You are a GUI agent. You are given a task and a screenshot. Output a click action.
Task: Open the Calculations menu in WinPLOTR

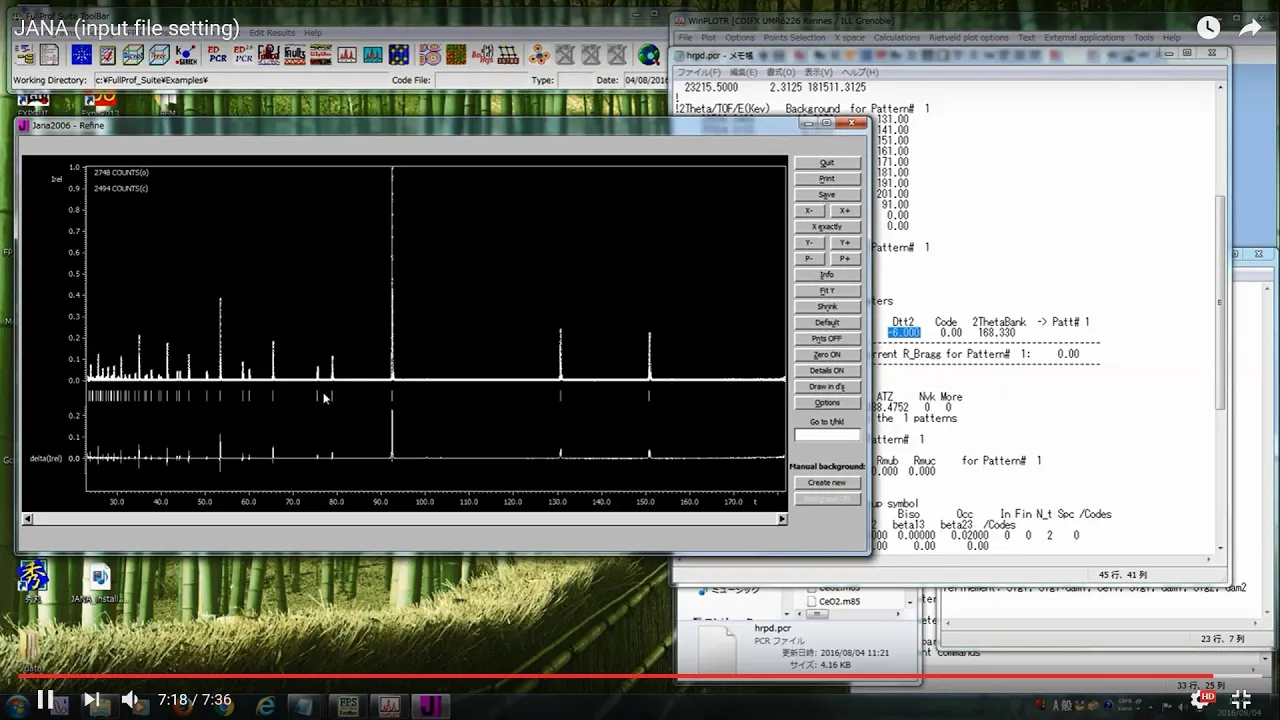tap(896, 38)
